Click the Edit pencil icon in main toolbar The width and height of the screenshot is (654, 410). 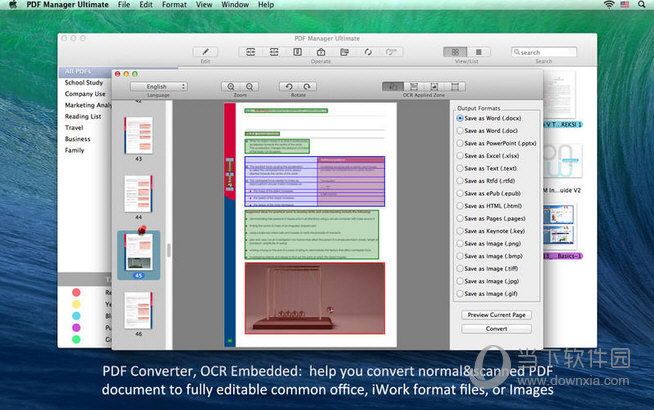(205, 52)
